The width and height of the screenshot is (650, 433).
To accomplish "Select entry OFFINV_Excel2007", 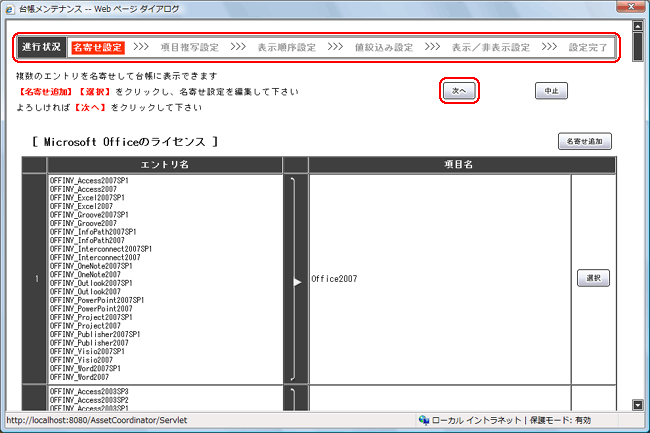I will click(81, 206).
